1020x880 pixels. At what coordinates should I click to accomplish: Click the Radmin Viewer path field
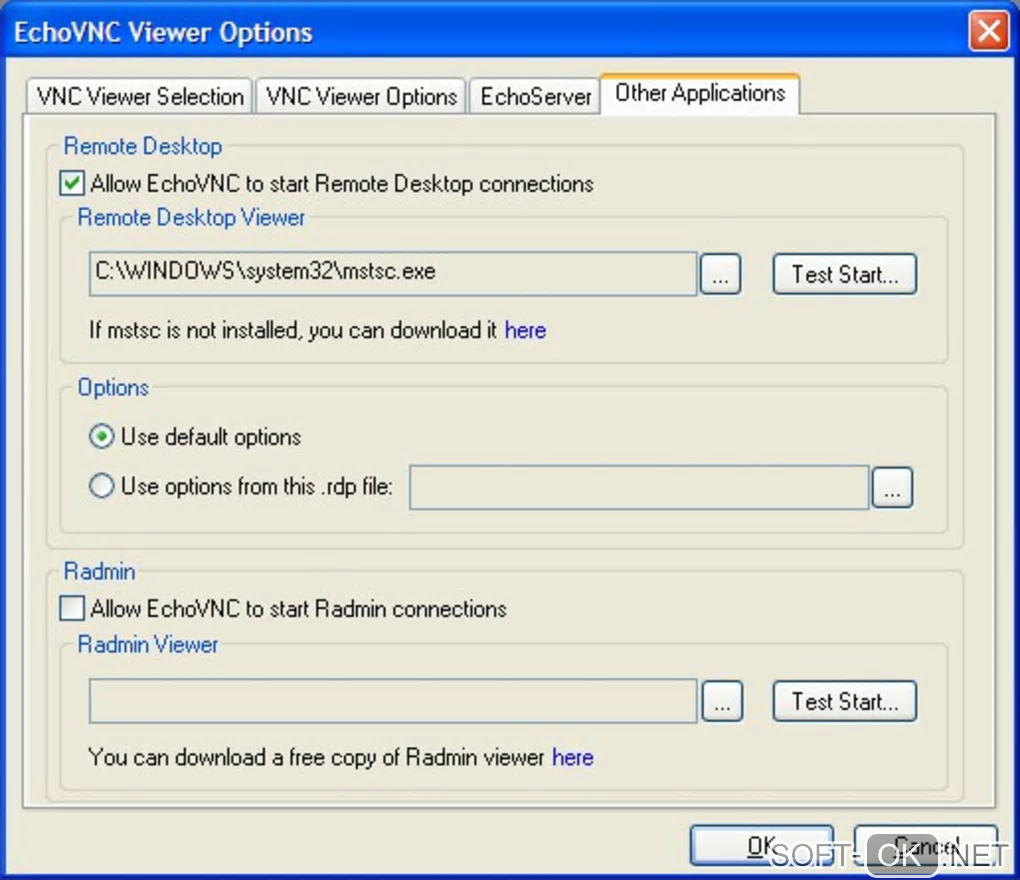point(393,700)
